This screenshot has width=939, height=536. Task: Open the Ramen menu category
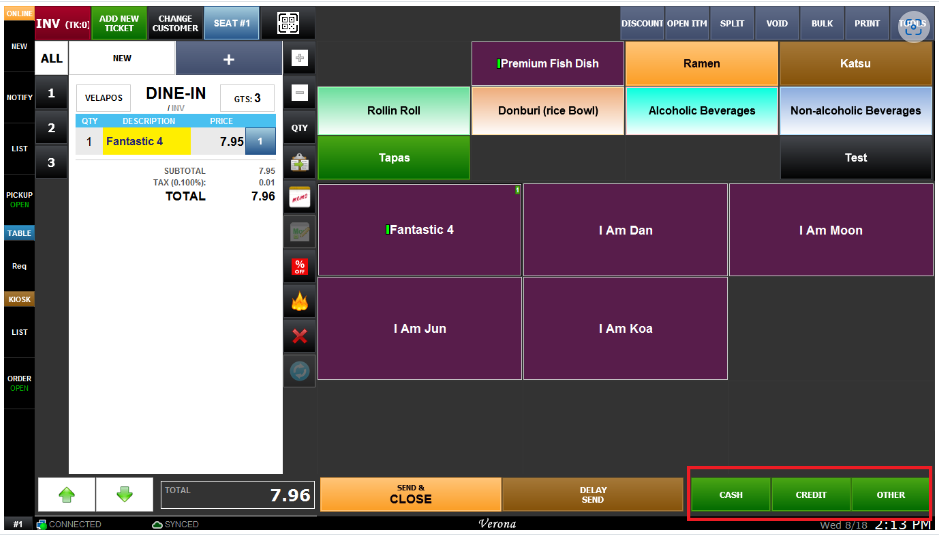tap(701, 64)
